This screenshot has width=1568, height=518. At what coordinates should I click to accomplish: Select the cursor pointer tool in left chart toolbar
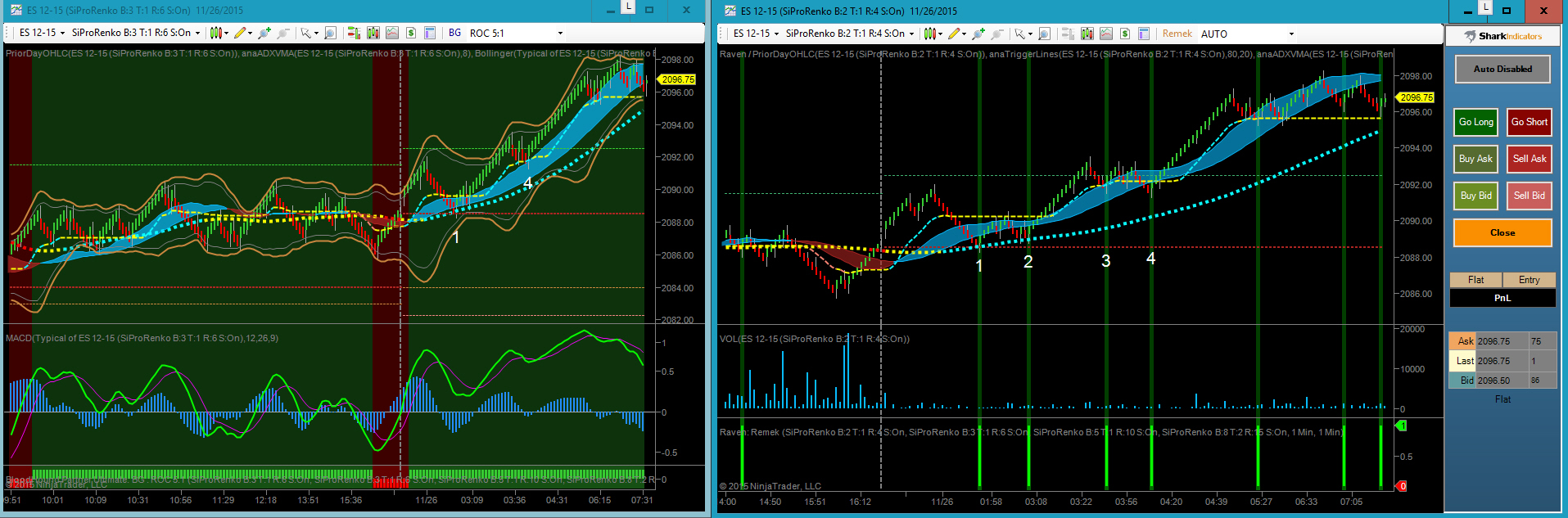click(305, 33)
